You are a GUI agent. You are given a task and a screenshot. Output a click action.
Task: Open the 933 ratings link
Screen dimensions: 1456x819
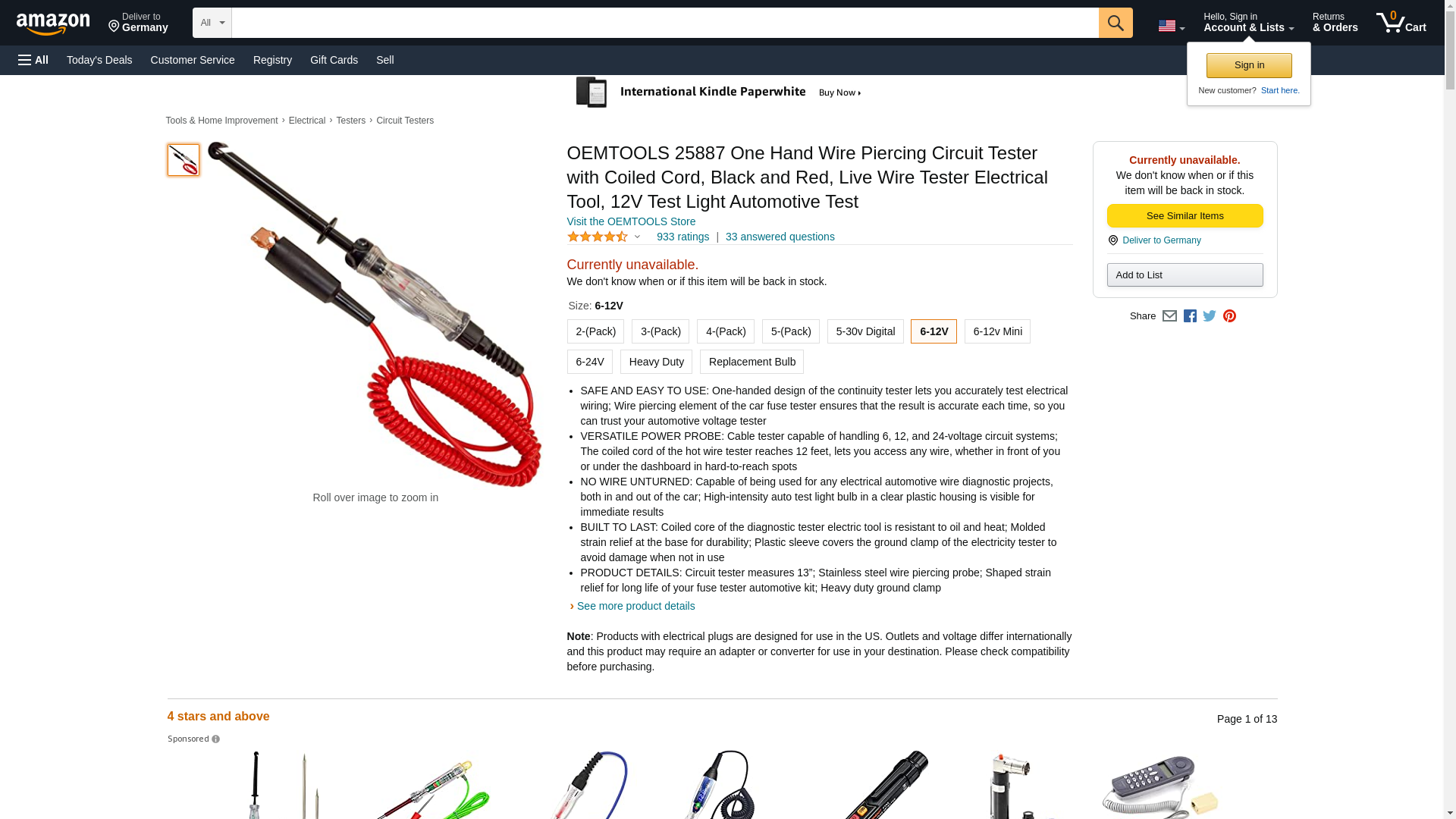[x=682, y=237]
